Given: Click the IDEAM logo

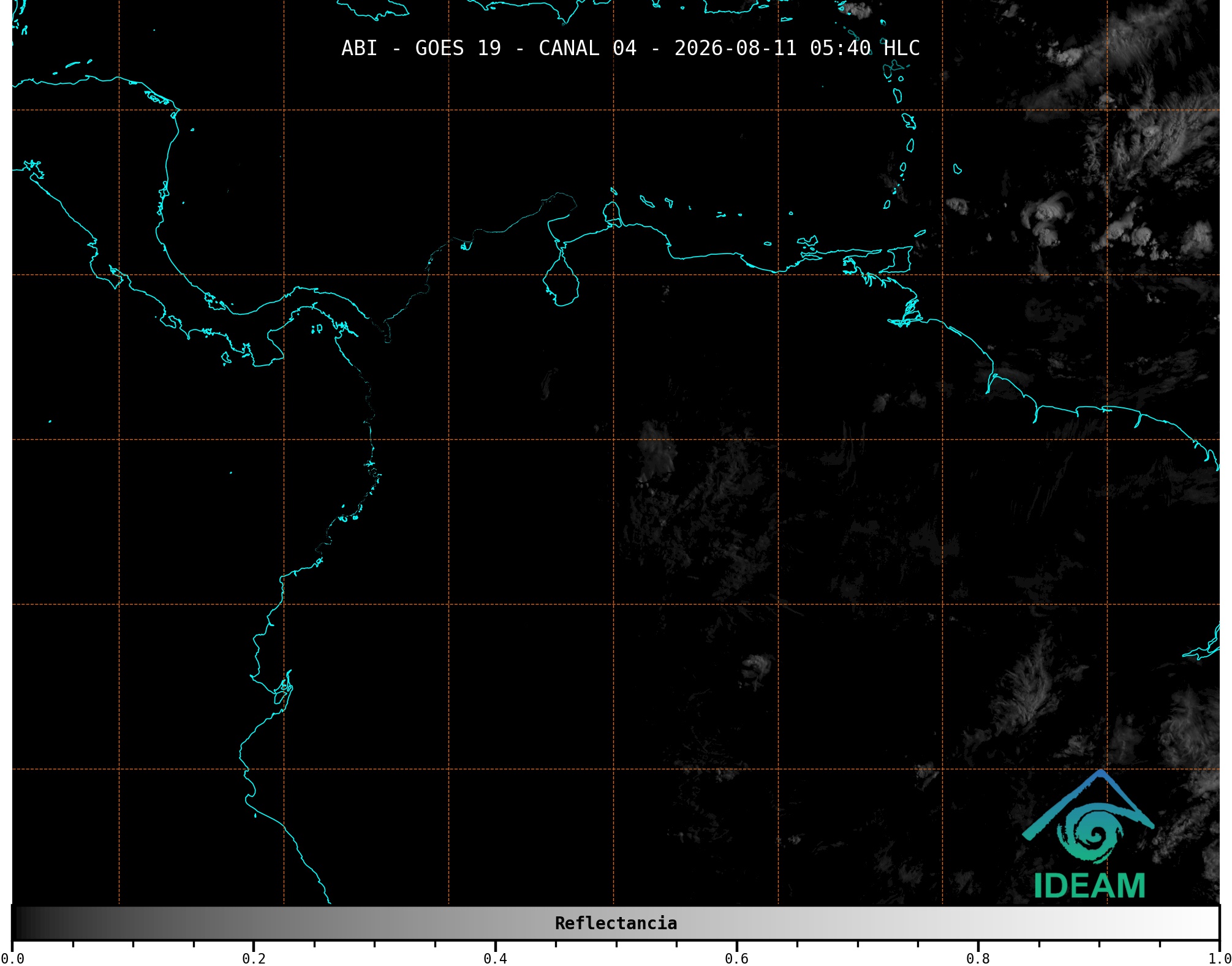Looking at the screenshot, I should click(1089, 834).
